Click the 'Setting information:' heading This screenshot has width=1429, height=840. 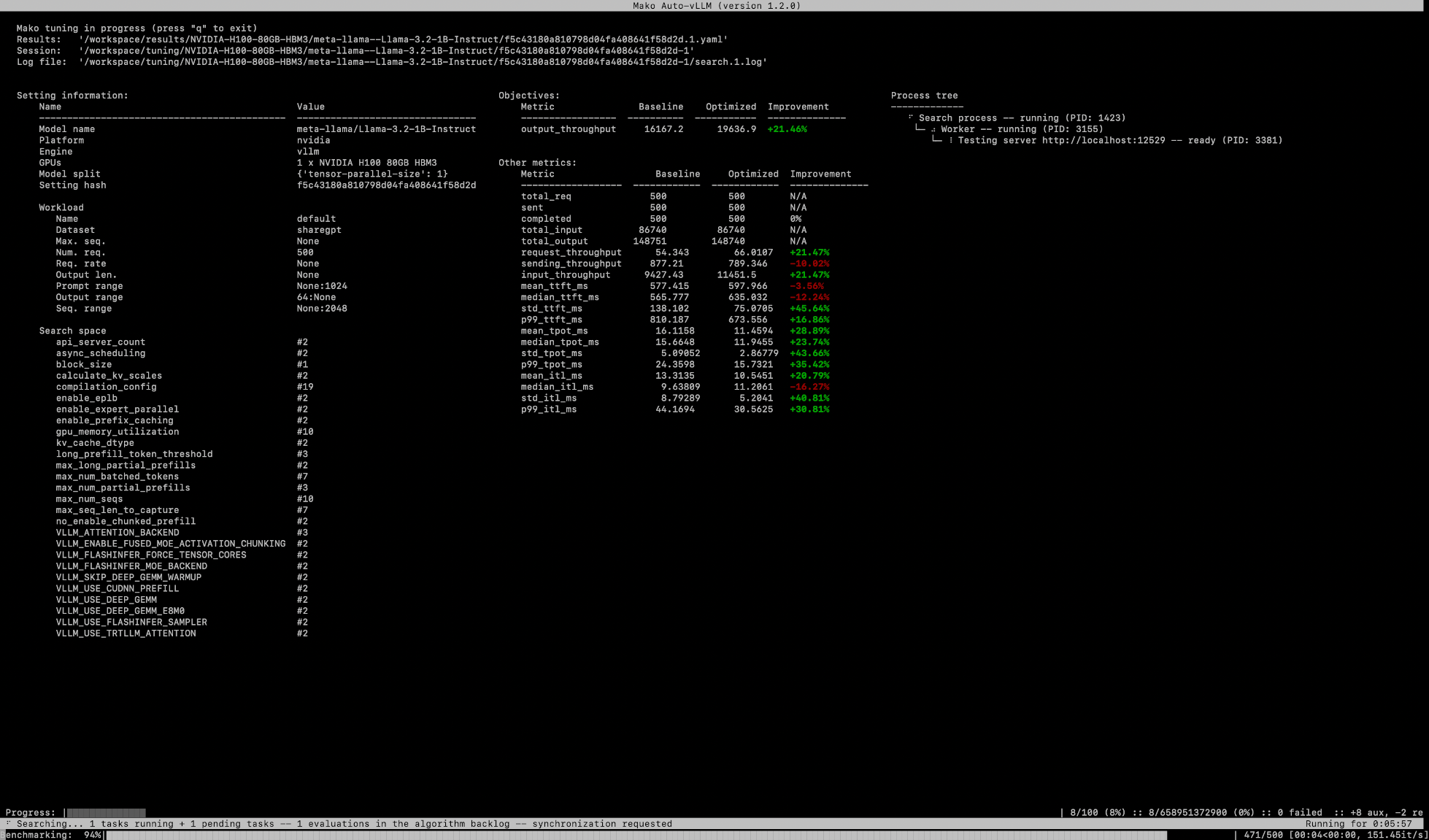[x=72, y=96]
